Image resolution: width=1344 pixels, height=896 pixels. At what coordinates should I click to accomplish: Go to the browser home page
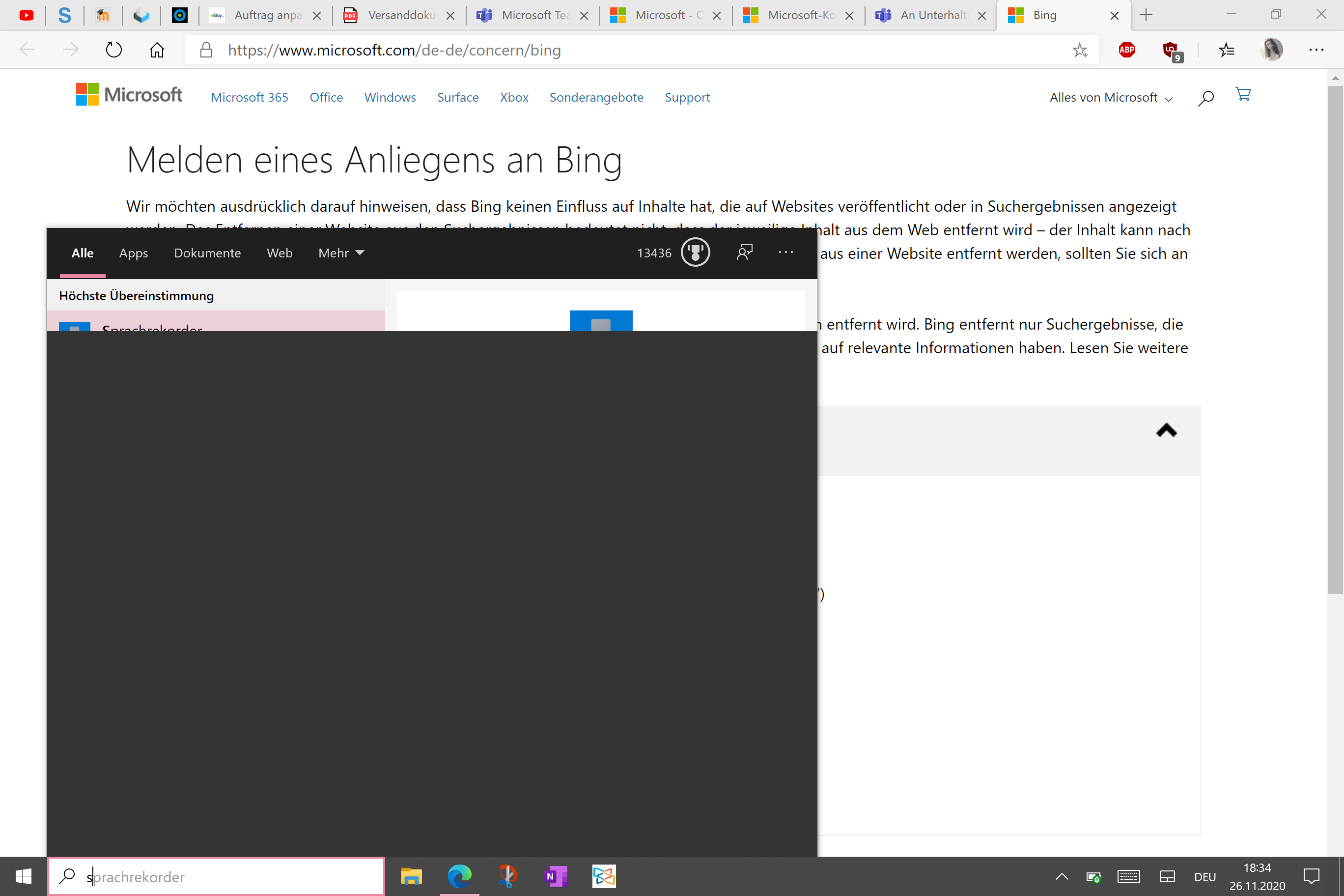tap(157, 50)
